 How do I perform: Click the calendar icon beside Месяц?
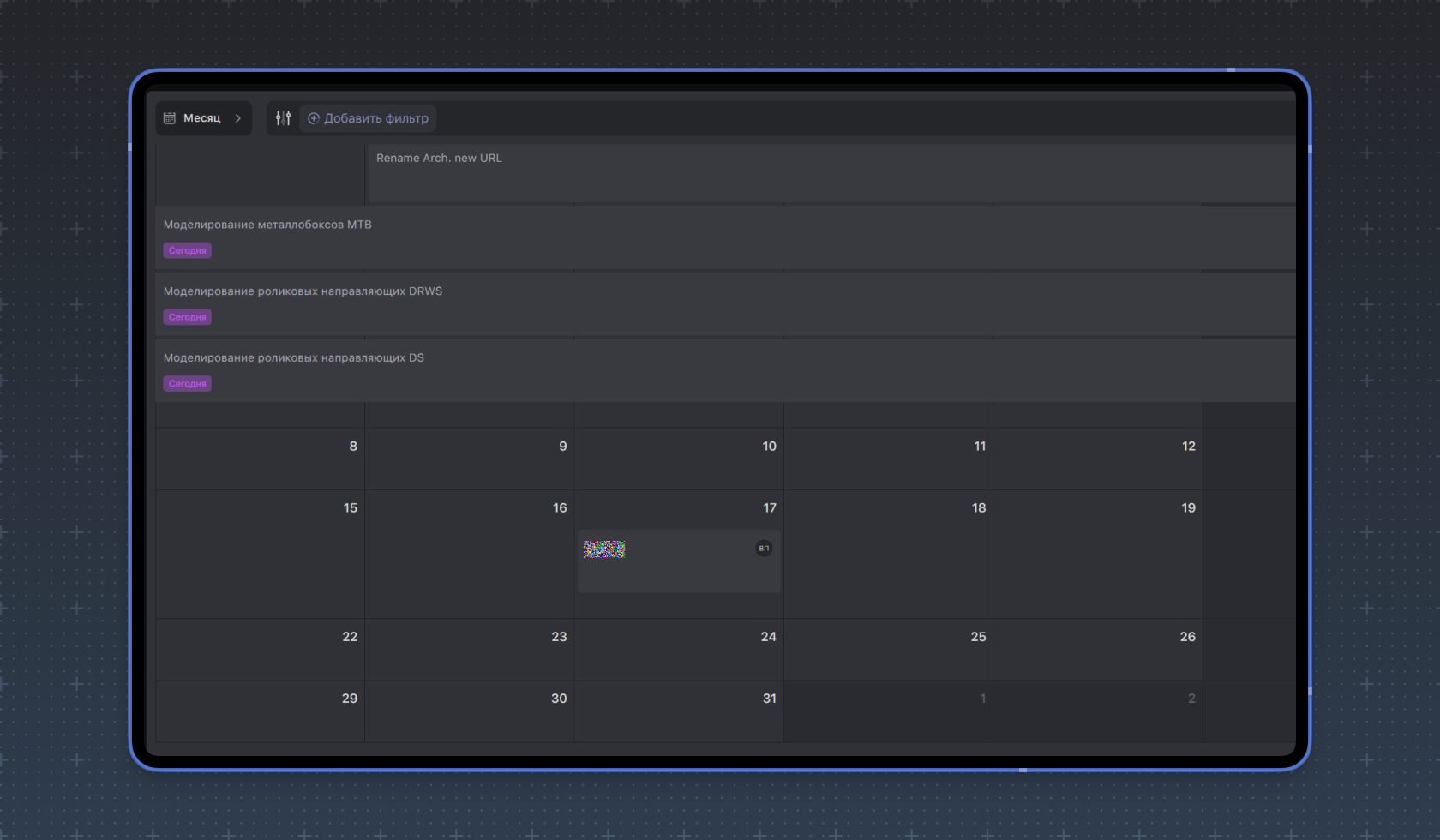[x=170, y=118]
